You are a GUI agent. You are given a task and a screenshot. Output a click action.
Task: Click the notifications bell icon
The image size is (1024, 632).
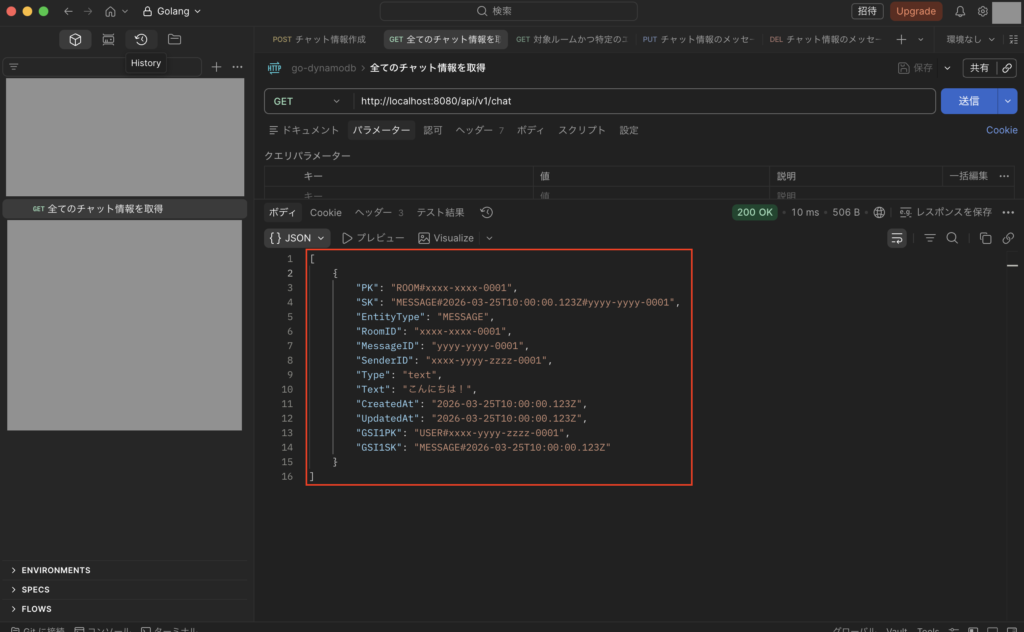[960, 11]
